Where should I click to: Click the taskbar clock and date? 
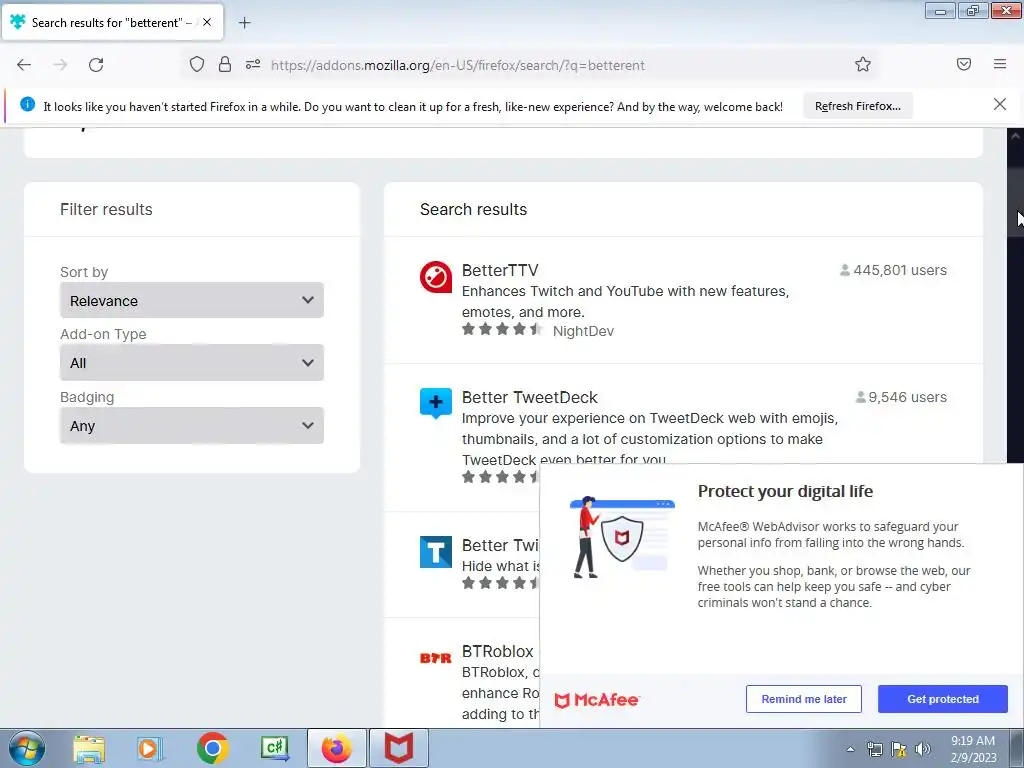tap(973, 749)
